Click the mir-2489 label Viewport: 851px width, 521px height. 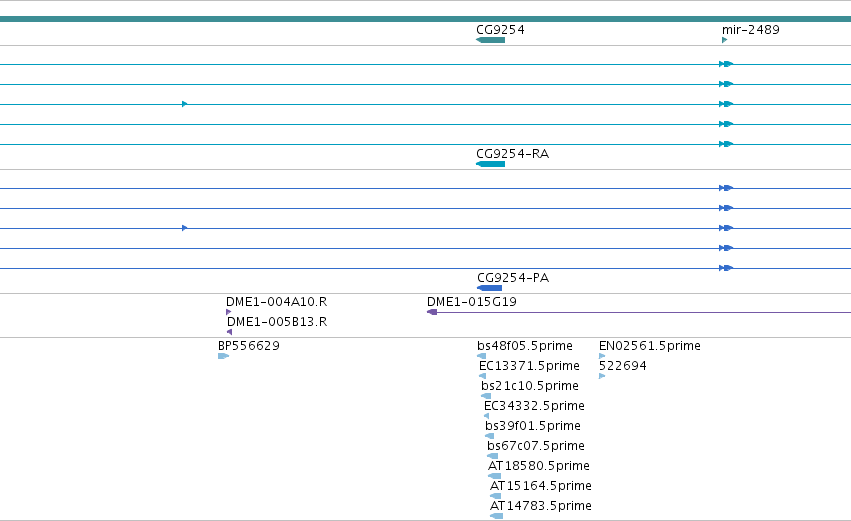(751, 30)
